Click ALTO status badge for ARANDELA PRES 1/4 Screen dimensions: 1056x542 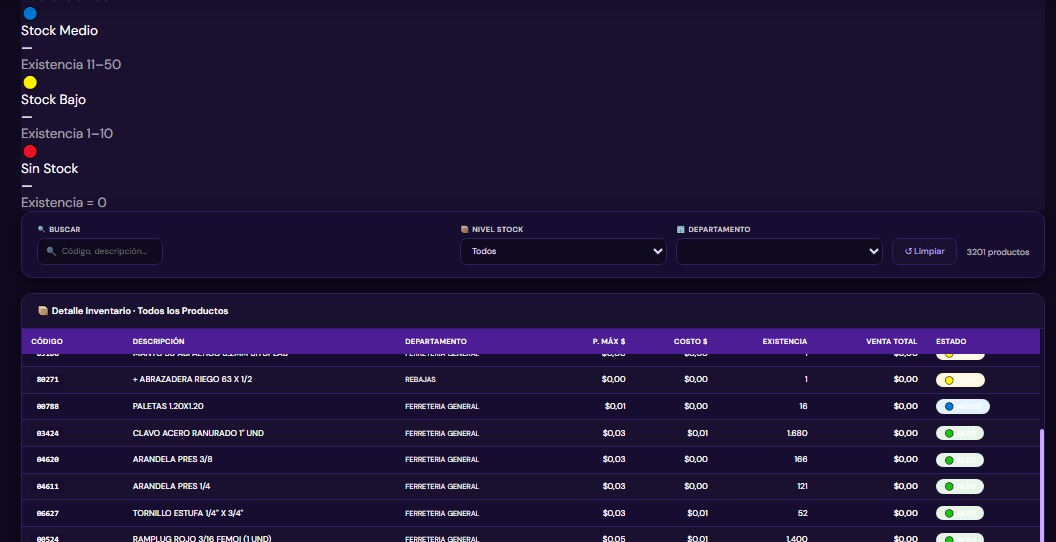(x=960, y=486)
